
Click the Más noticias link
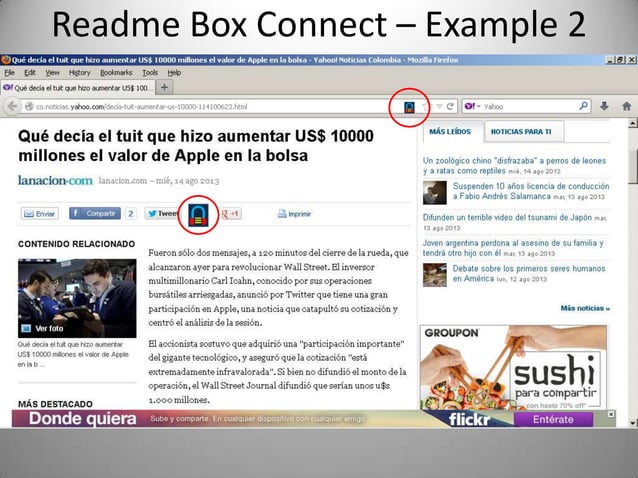585,308
